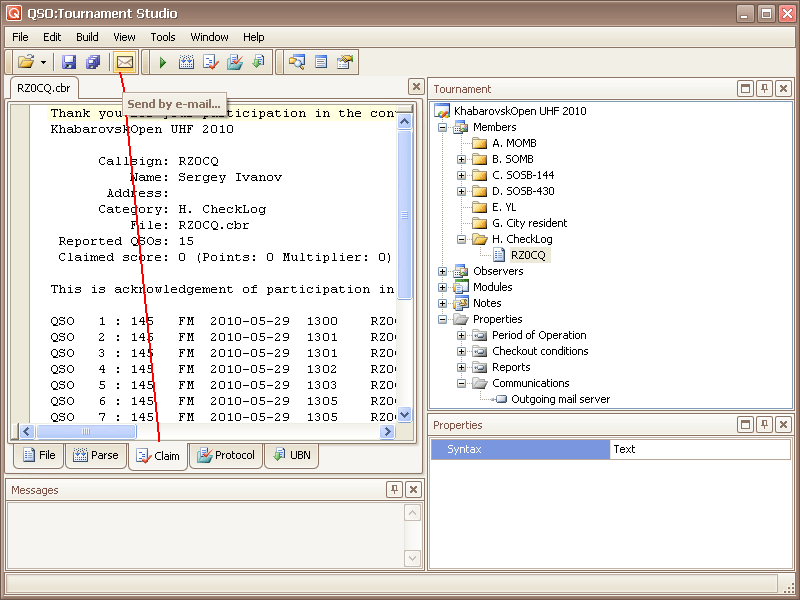
Task: Select Outgoing mail server tree item
Action: pos(560,399)
